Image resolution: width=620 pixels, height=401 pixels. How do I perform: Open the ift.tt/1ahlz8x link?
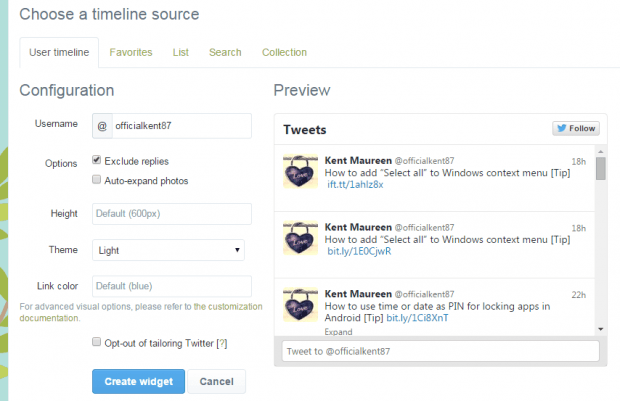click(355, 185)
